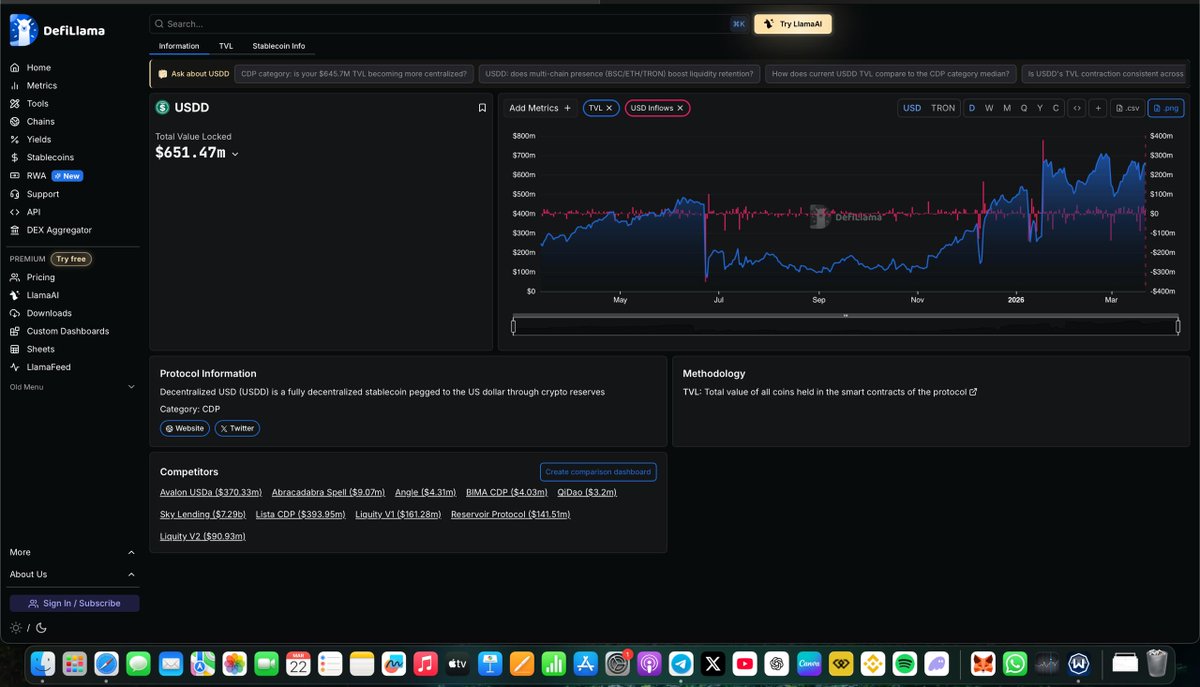Go to Tools in sidebar
This screenshot has width=1200, height=687.
(30, 104)
